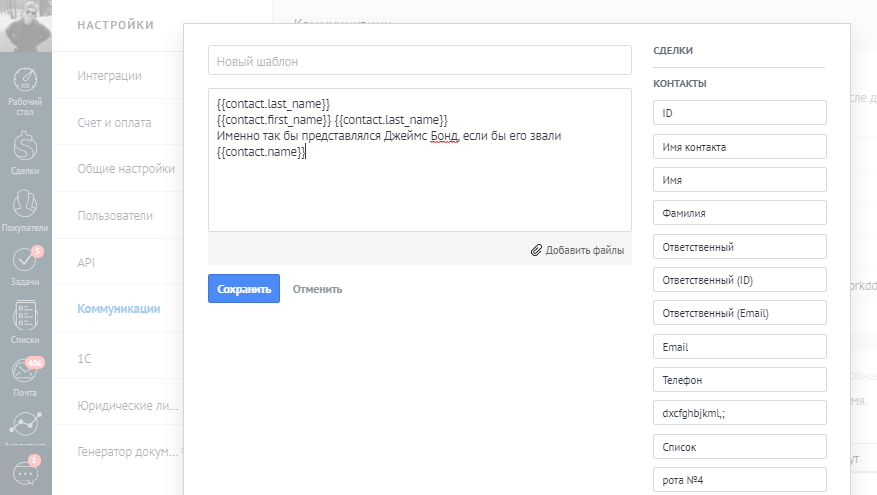Open the Почта mail icon
The width and height of the screenshot is (877, 495).
(x=26, y=372)
